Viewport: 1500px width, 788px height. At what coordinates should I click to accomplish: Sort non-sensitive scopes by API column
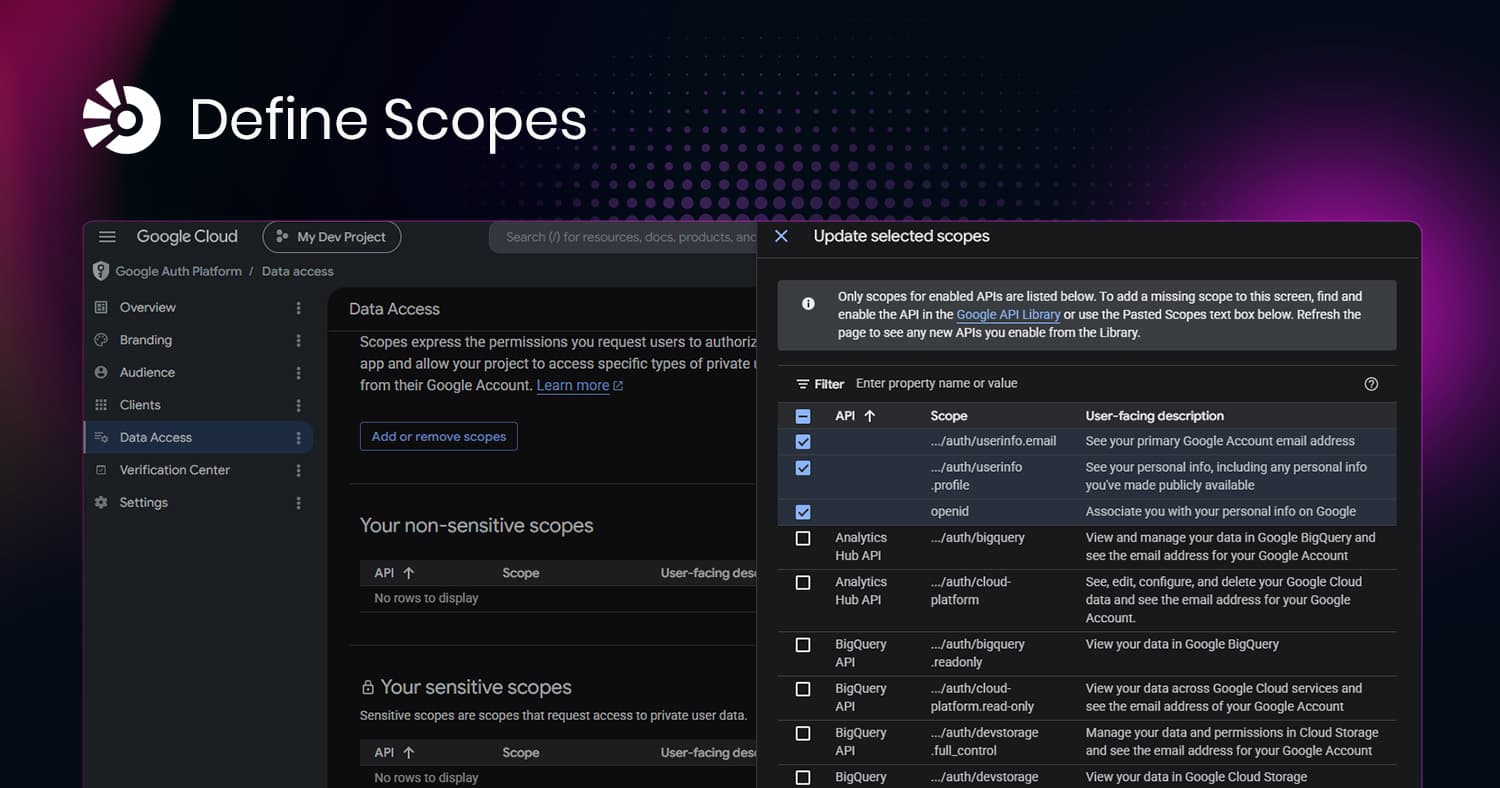pyautogui.click(x=394, y=573)
